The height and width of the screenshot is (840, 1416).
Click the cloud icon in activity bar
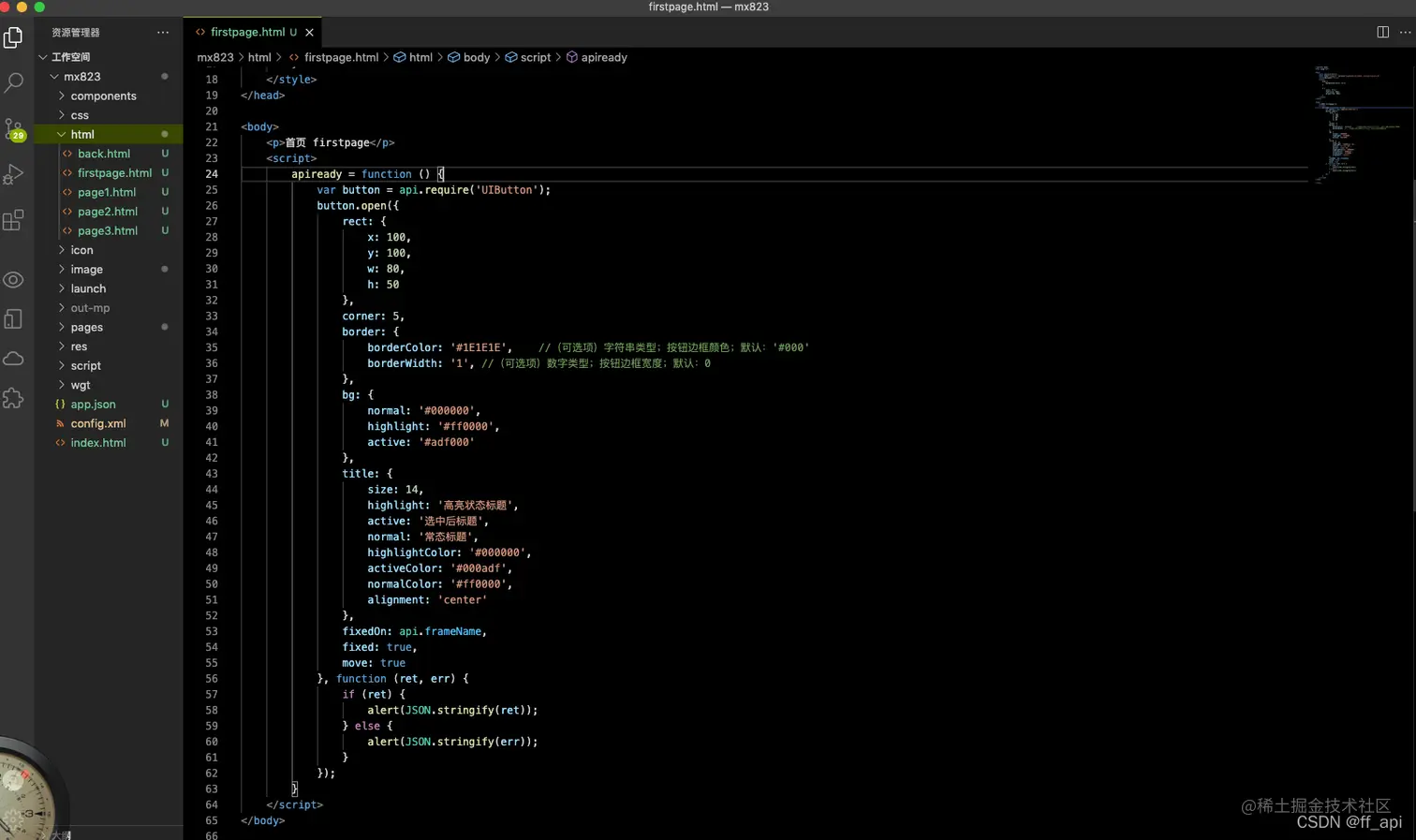tap(13, 359)
